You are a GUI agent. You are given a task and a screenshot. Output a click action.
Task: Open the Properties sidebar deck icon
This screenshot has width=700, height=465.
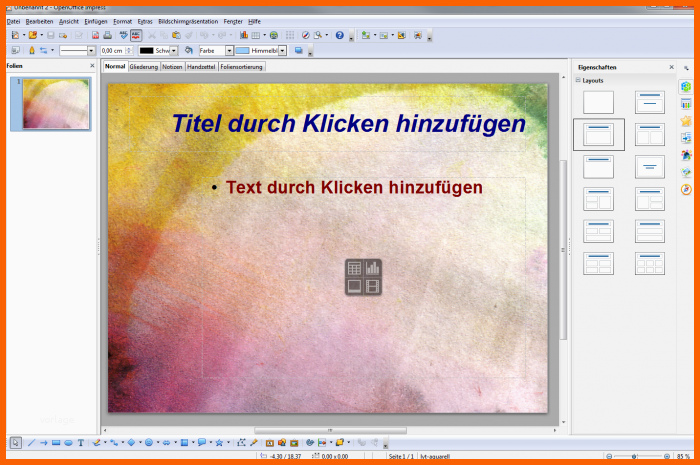tap(686, 87)
